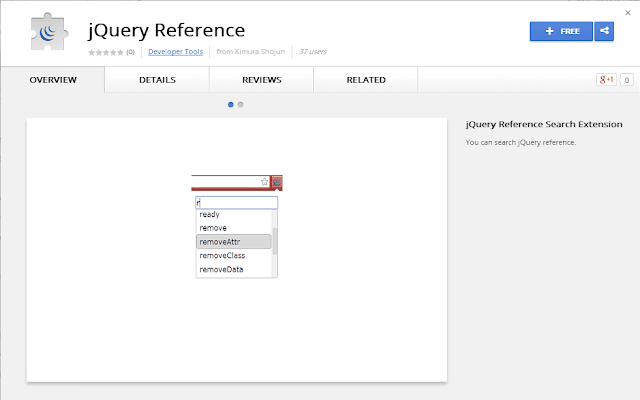The height and width of the screenshot is (400, 640).
Task: Click the 'from Kimura Shojun' author text
Action: click(251, 52)
